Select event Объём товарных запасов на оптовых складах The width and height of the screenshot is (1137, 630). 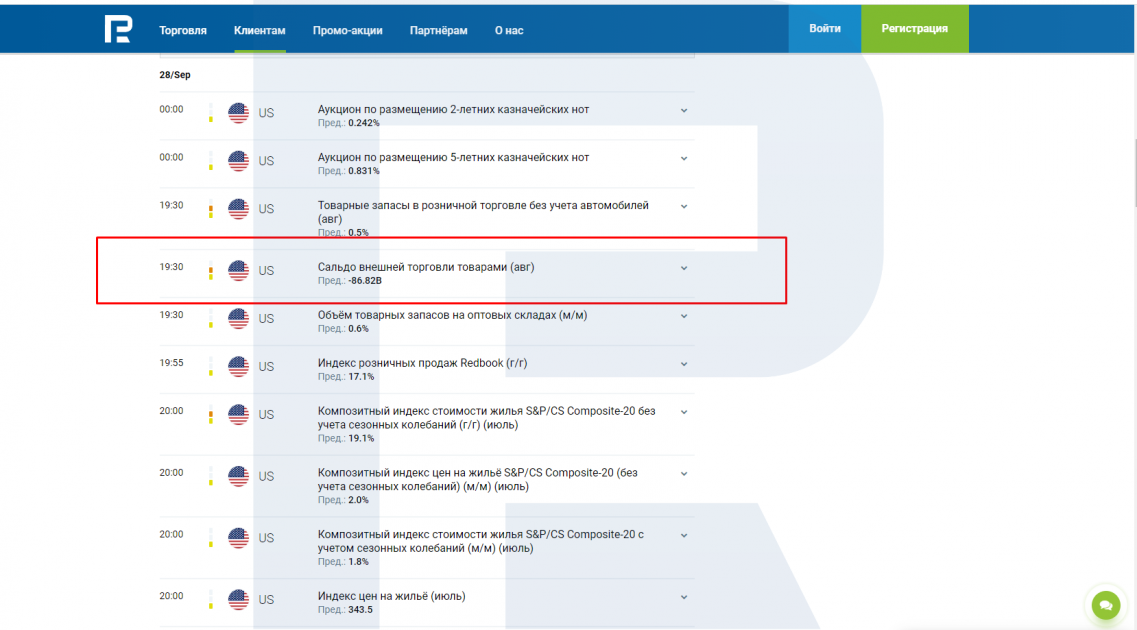tap(452, 315)
